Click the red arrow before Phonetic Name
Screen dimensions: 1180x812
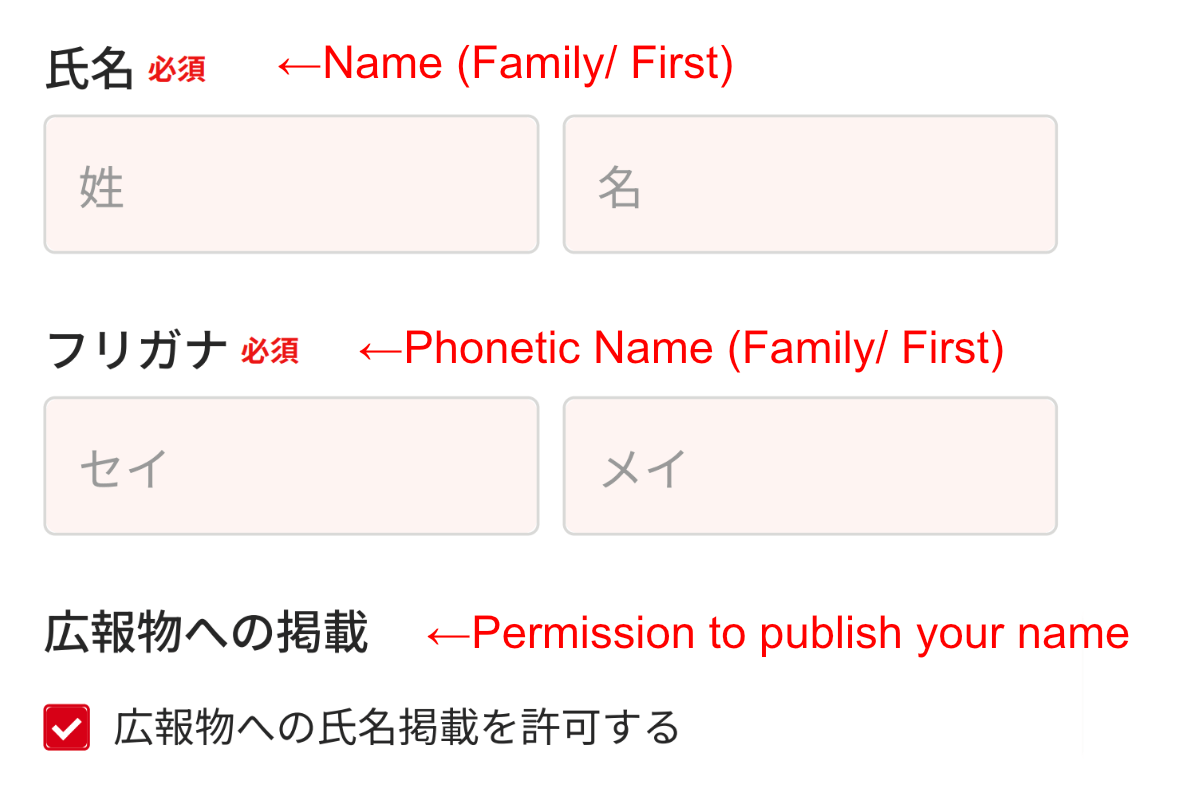380,350
